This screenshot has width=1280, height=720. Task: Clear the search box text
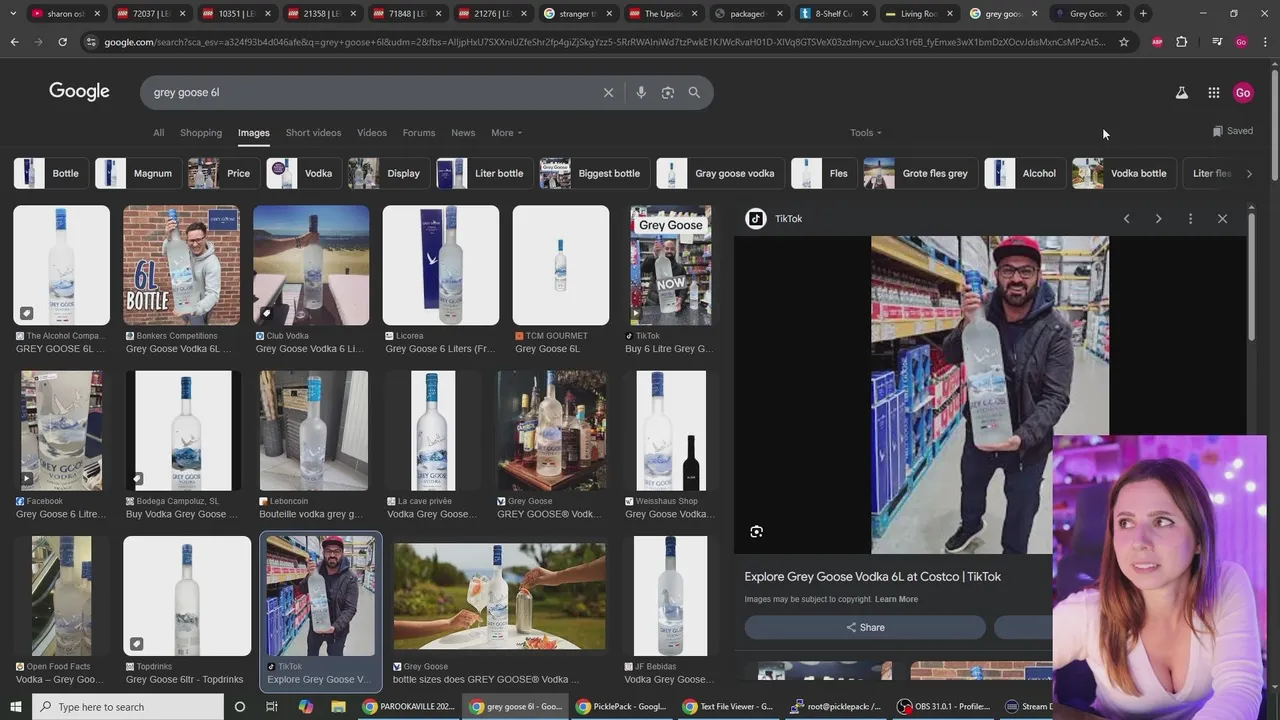pos(608,92)
